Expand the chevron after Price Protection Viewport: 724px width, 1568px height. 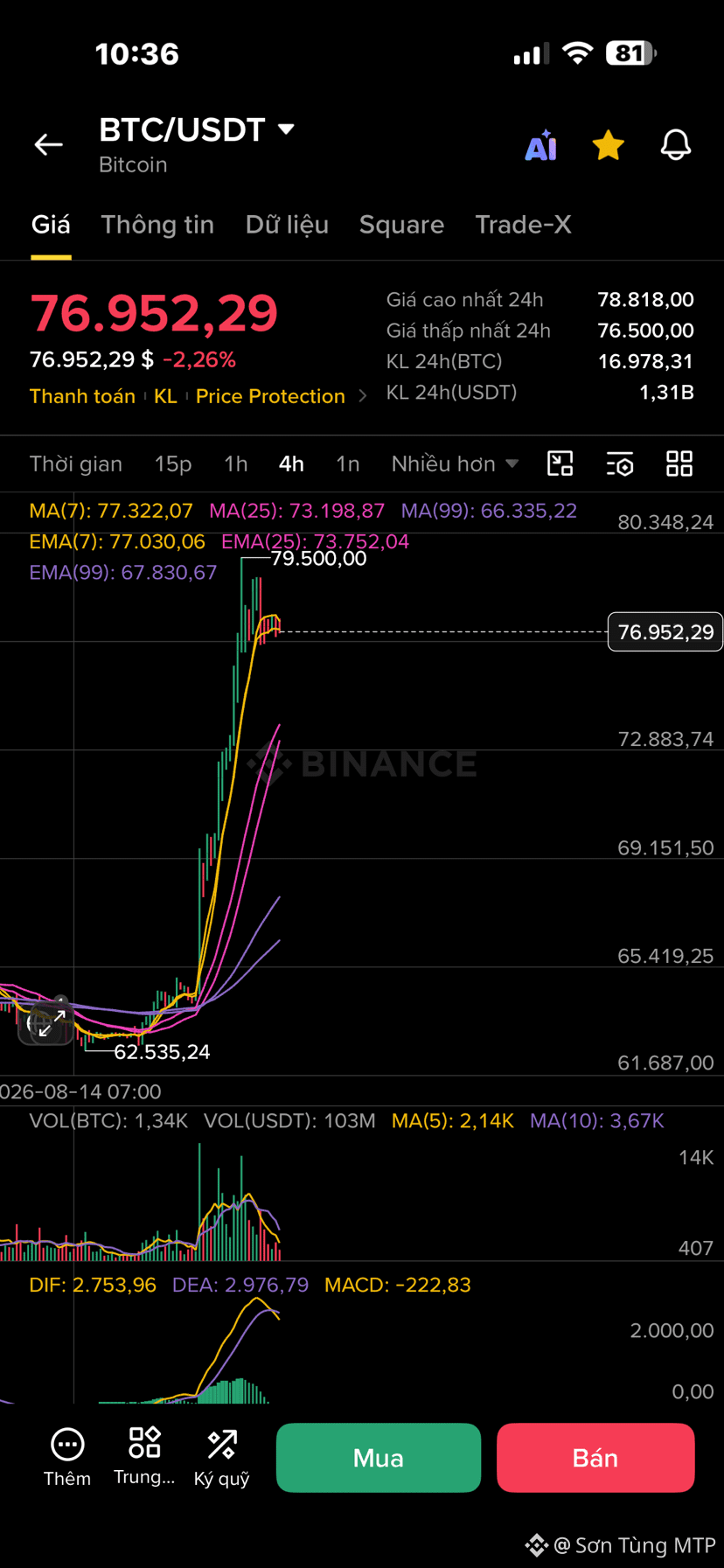coord(363,396)
